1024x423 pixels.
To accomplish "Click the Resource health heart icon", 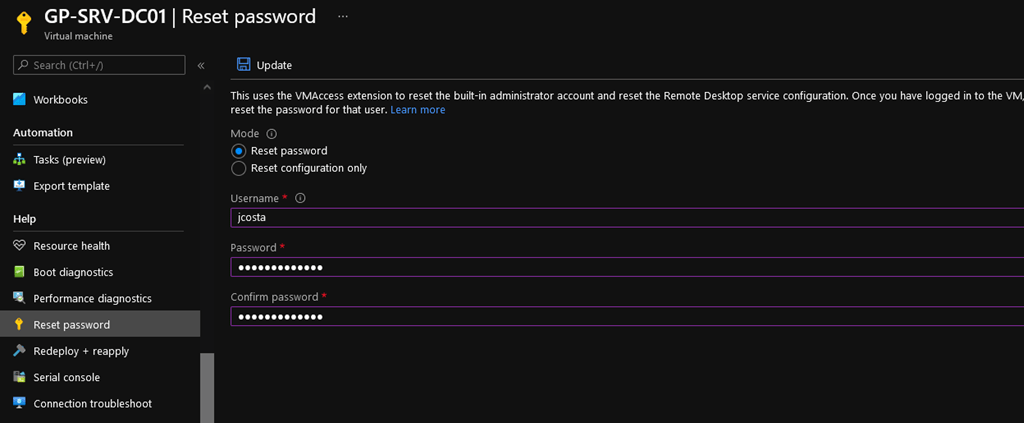I will (19, 246).
